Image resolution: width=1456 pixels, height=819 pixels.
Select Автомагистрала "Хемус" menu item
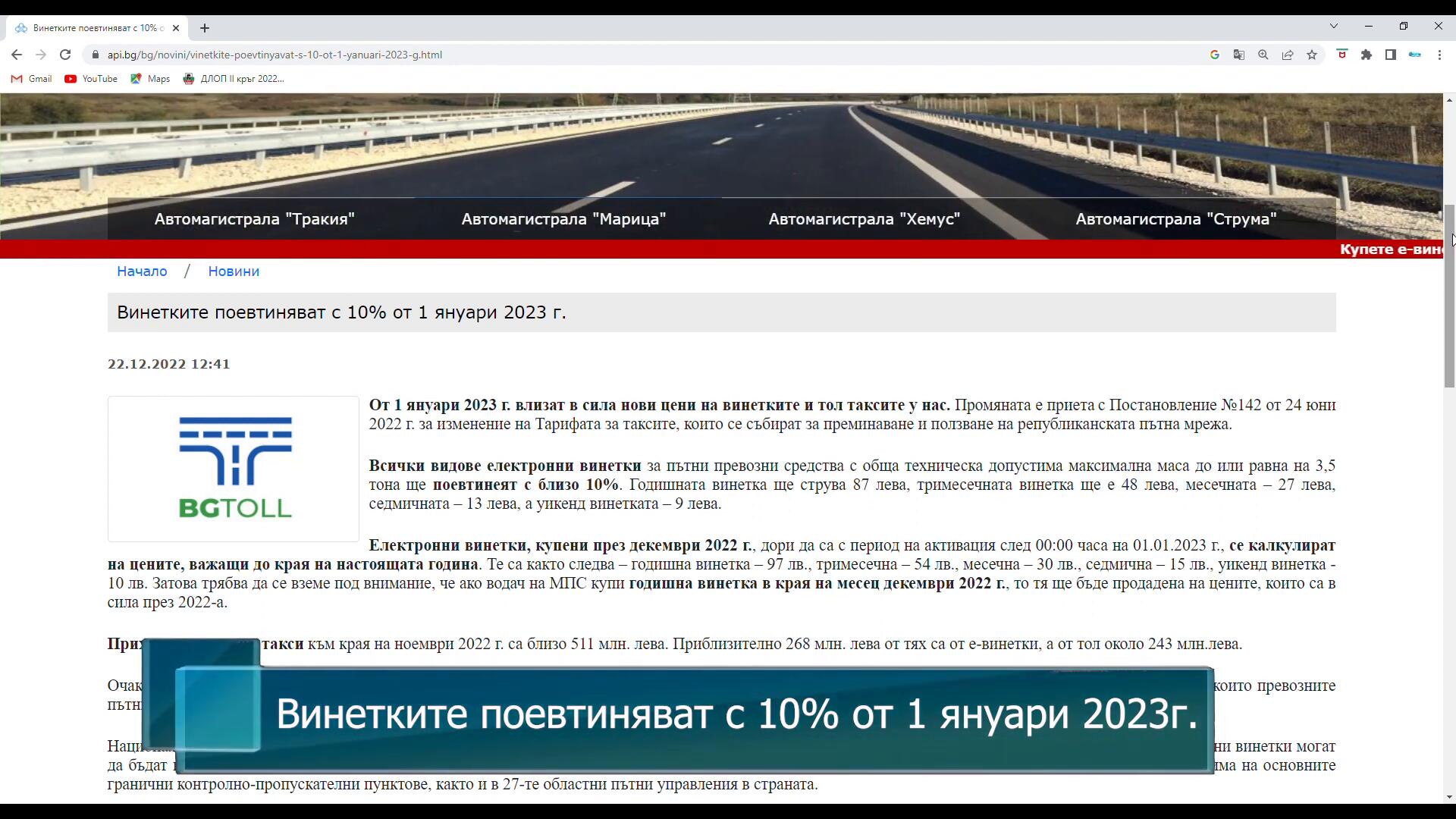coord(864,219)
